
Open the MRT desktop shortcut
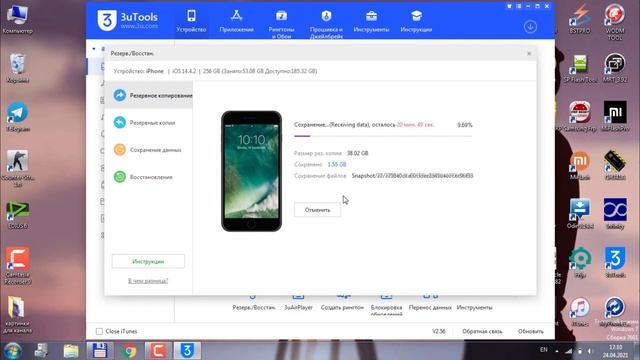click(x=615, y=68)
